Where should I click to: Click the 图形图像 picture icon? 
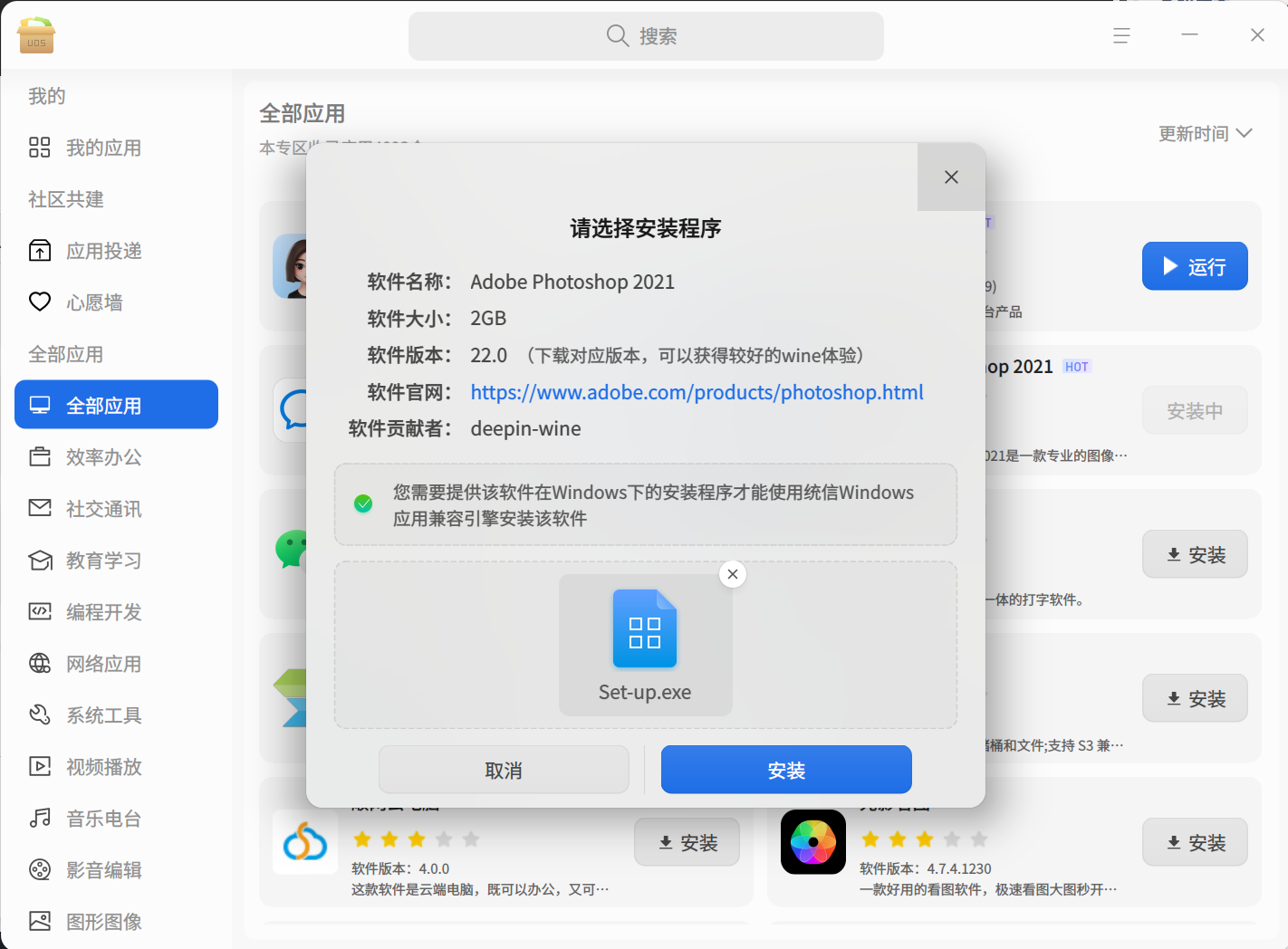tap(40, 922)
